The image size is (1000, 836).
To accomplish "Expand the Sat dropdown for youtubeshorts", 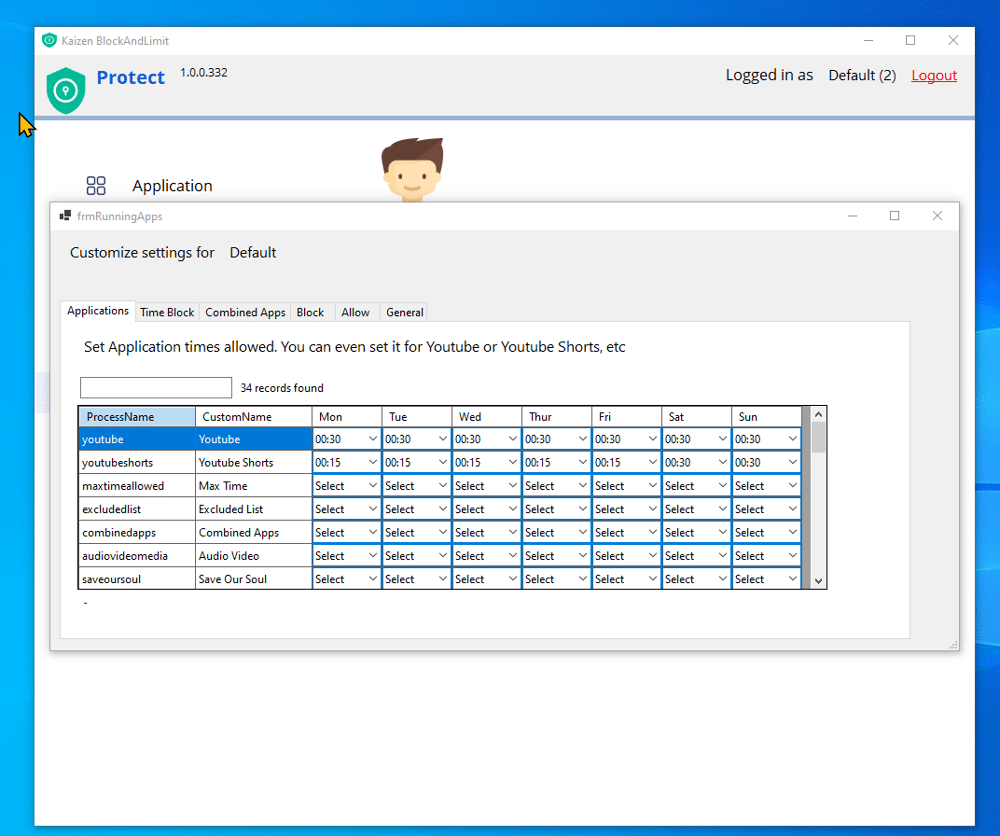I will 723,463.
